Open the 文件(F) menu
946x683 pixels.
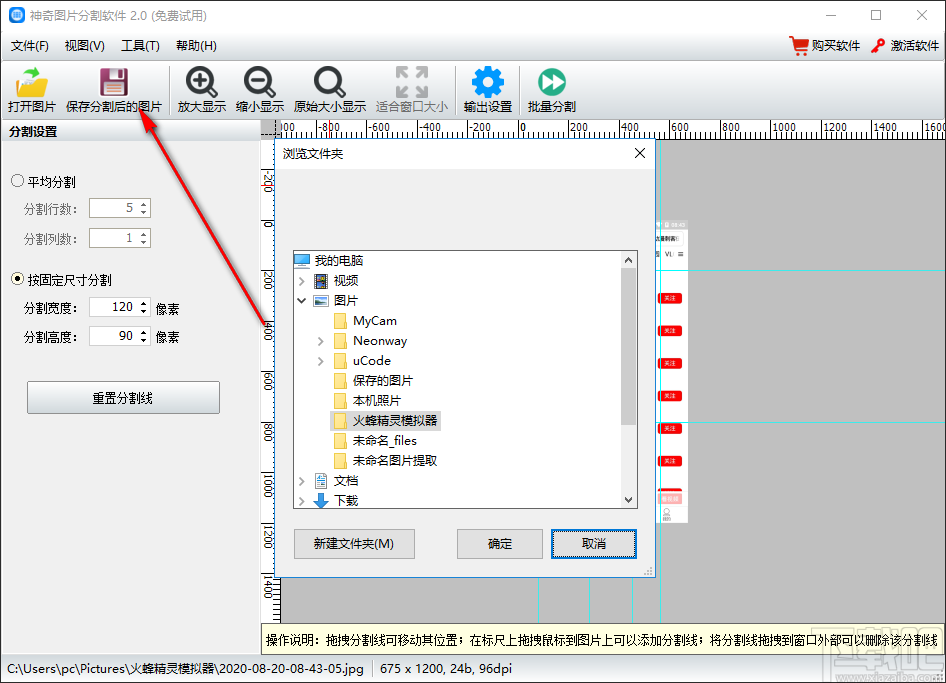30,46
